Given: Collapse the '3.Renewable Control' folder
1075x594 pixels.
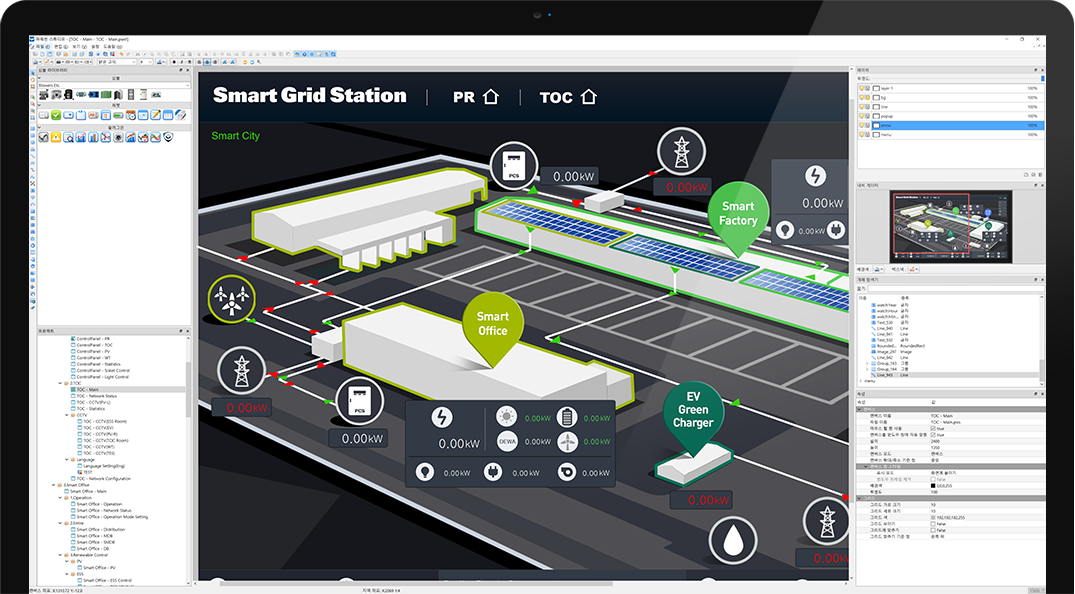Looking at the screenshot, I should point(60,555).
